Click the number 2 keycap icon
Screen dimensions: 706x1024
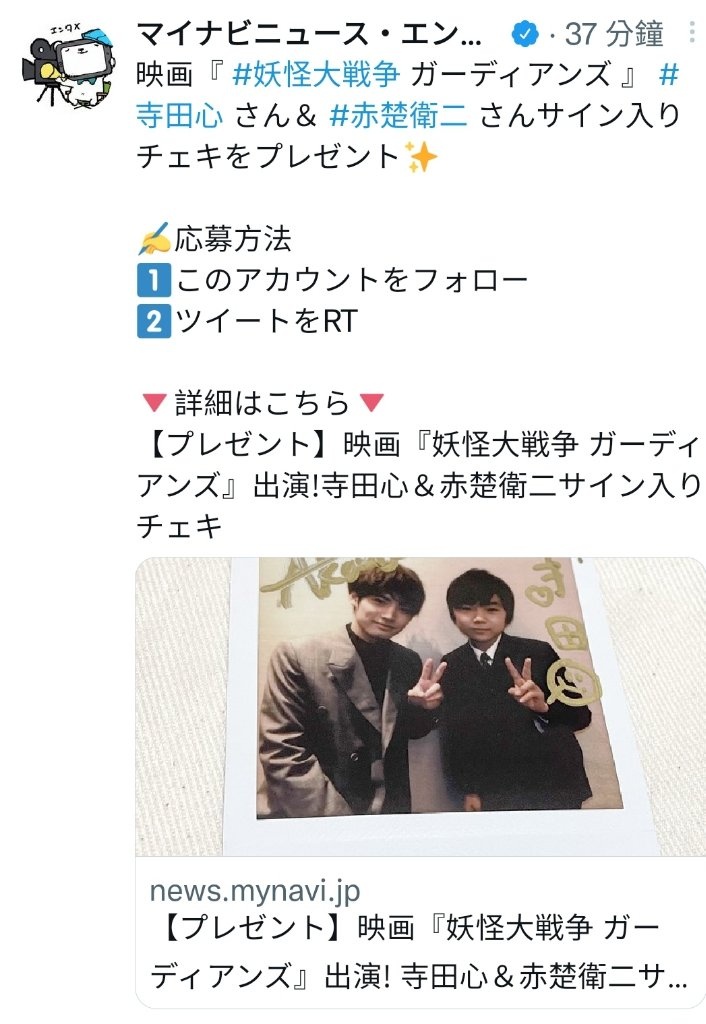coord(154,321)
